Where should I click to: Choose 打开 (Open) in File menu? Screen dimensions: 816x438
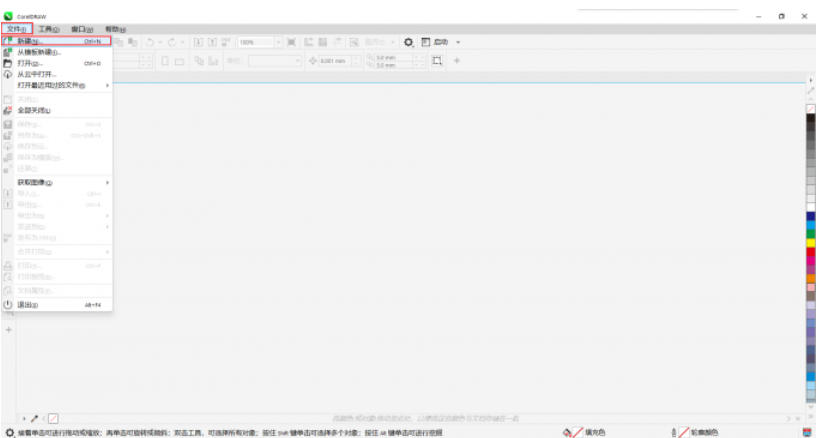(57, 63)
